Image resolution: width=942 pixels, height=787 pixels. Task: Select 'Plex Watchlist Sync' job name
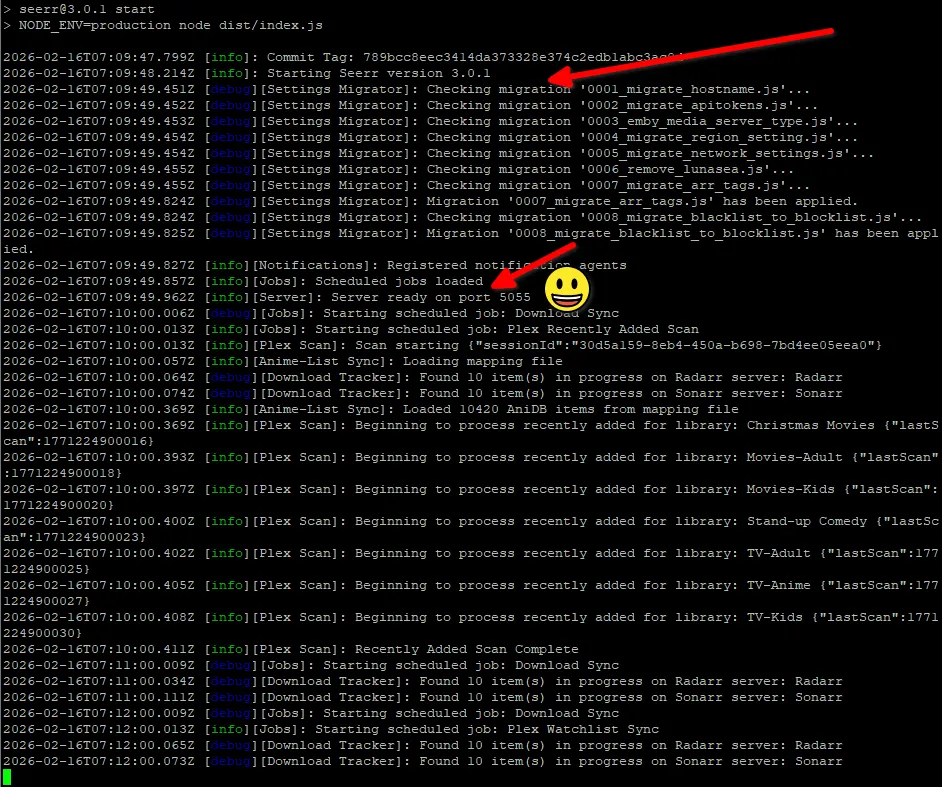click(x=583, y=729)
